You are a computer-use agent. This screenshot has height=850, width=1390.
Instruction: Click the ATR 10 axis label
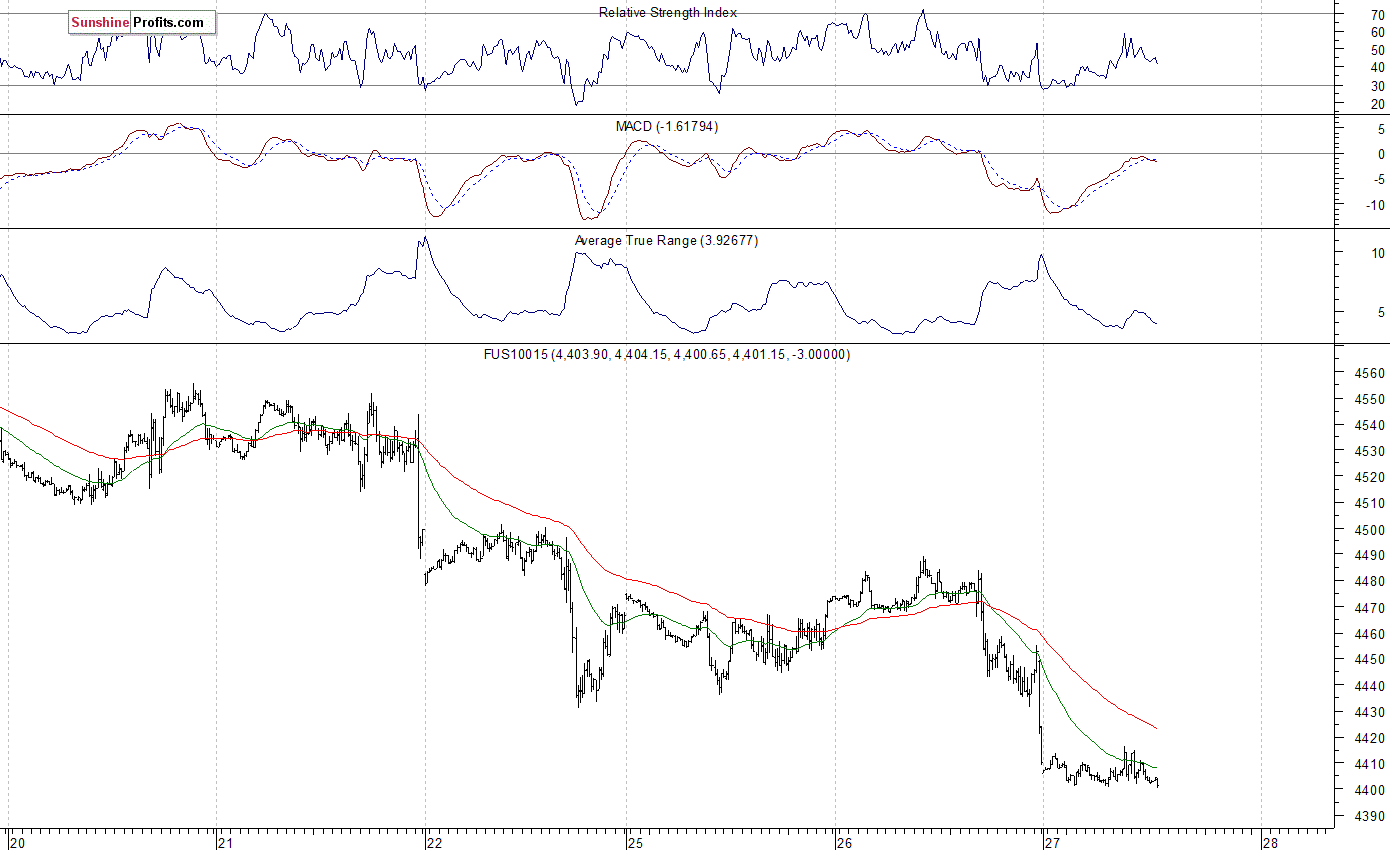pyautogui.click(x=1377, y=253)
